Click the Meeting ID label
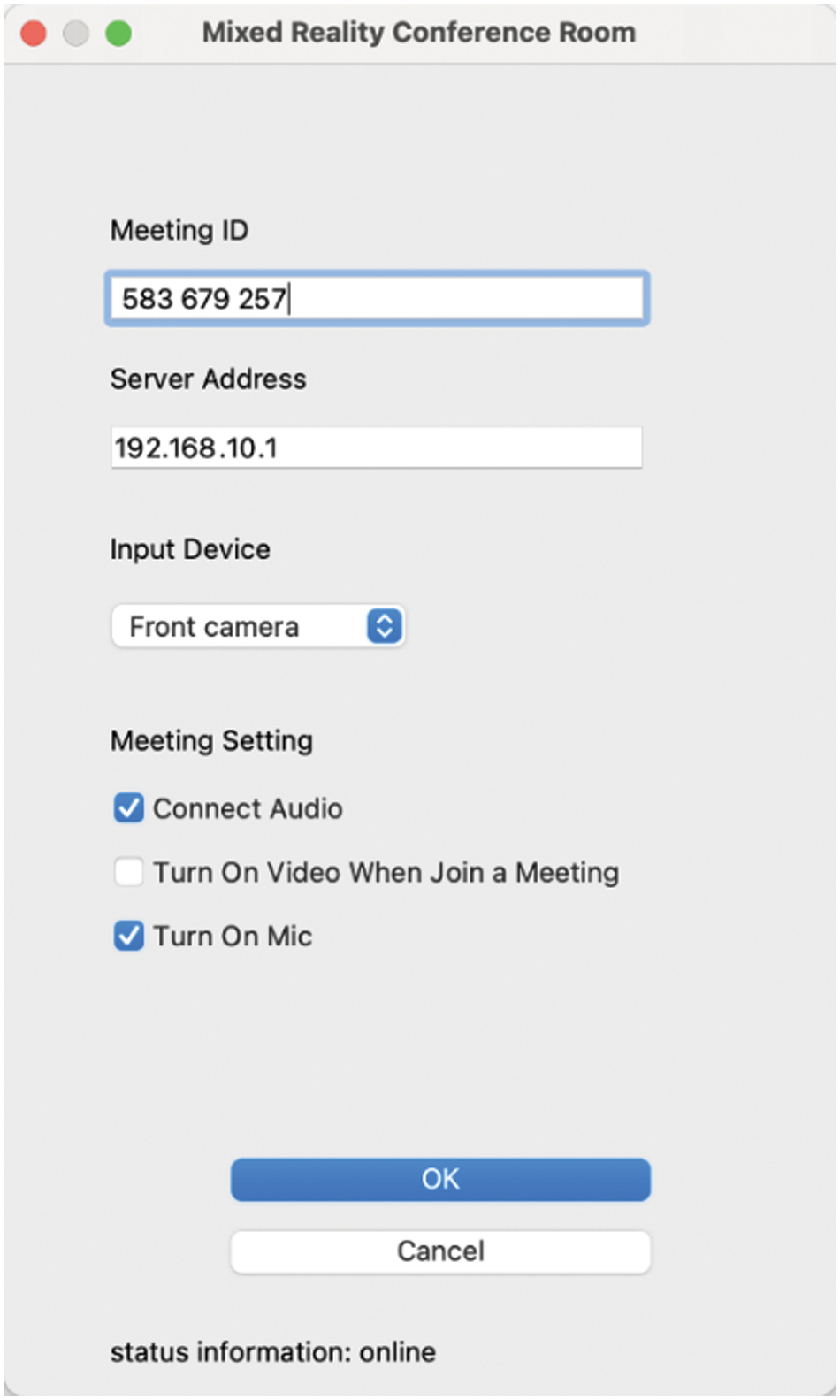The width and height of the screenshot is (840, 1400). 179,231
